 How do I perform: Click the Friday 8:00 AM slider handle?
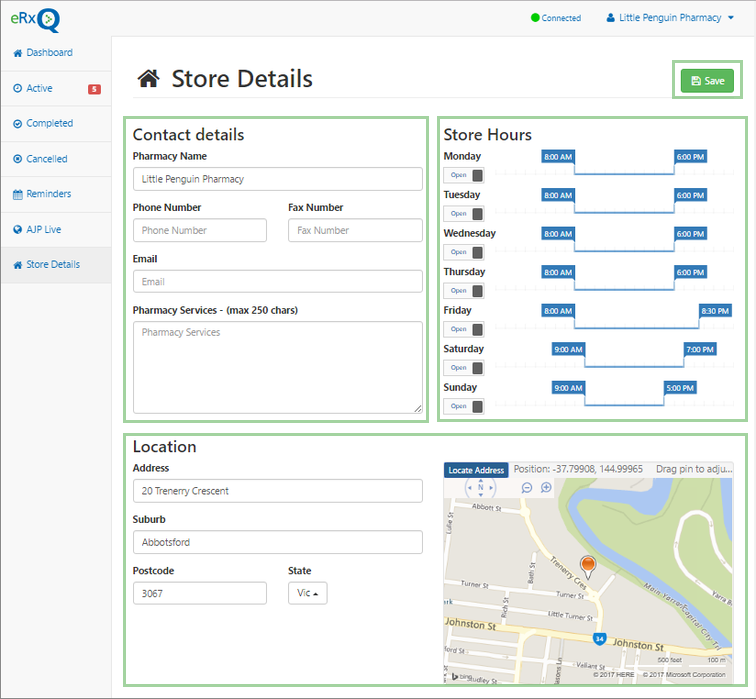coord(558,311)
